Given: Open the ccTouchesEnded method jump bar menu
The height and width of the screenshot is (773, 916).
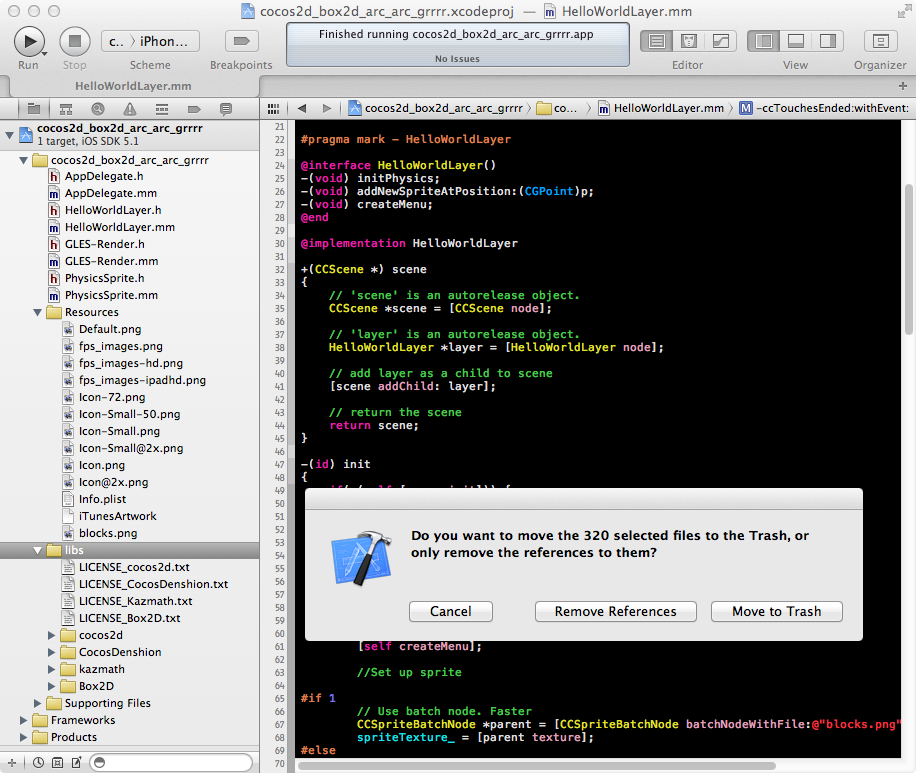Looking at the screenshot, I should point(824,108).
